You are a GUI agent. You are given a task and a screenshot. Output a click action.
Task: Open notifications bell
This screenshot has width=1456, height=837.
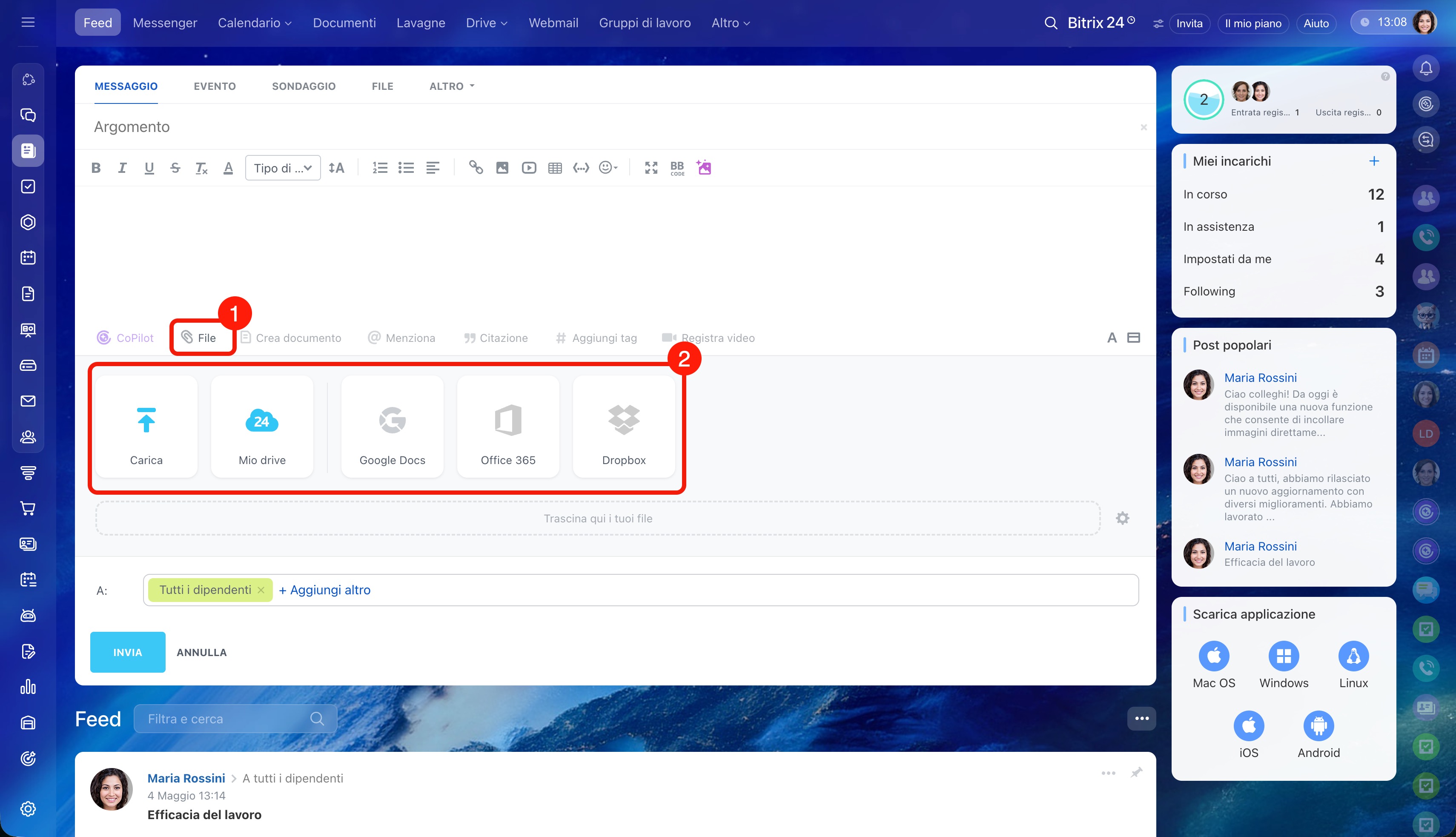coord(1425,69)
